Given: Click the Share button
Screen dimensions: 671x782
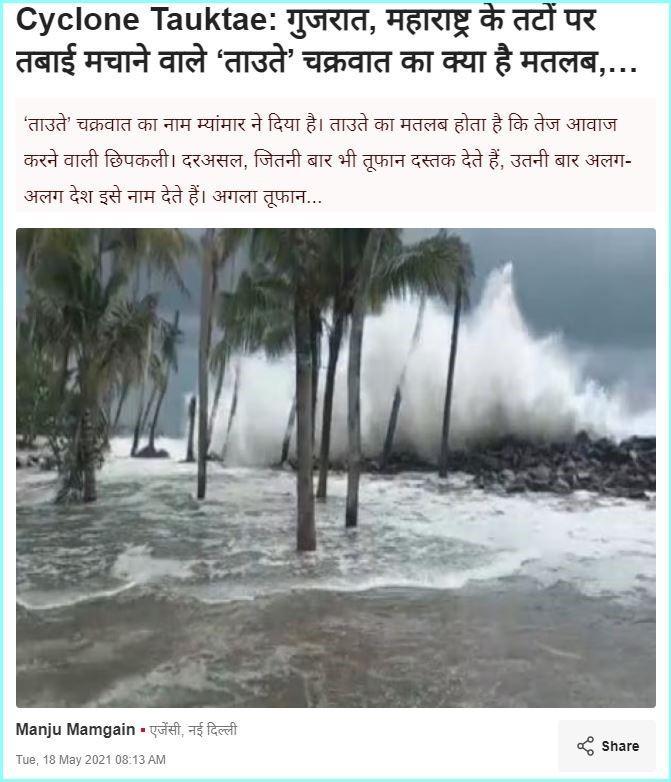Looking at the screenshot, I should pos(607,746).
